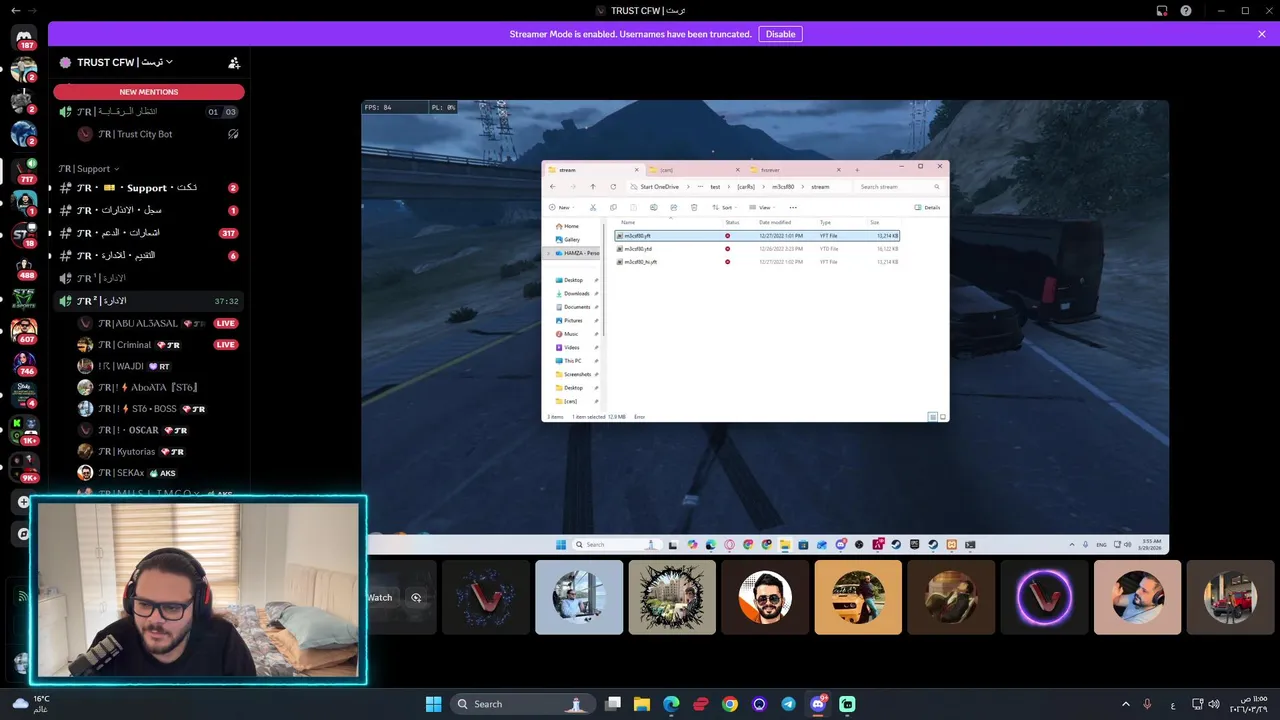1280x720 pixels.
Task: Open Windows Start menu on the taskbar
Action: [x=434, y=704]
